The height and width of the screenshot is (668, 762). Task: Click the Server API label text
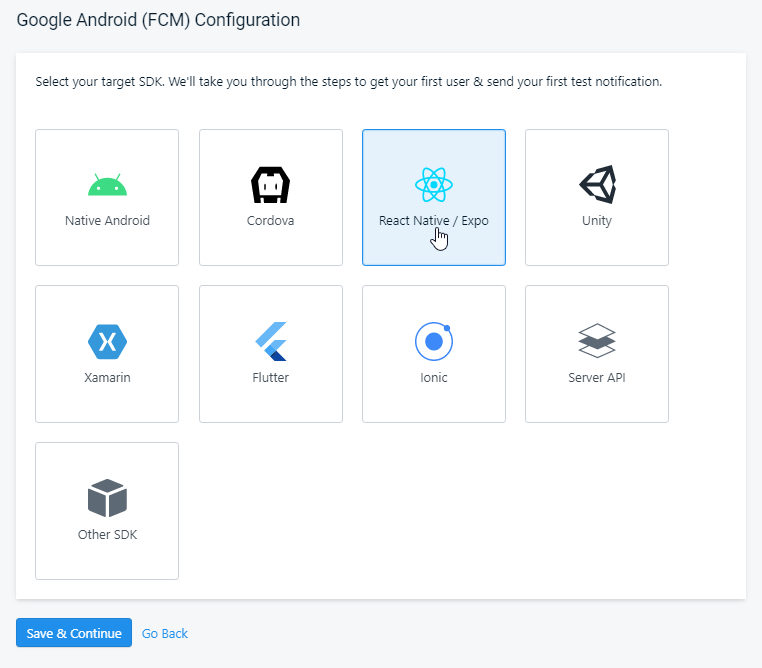click(x=597, y=377)
